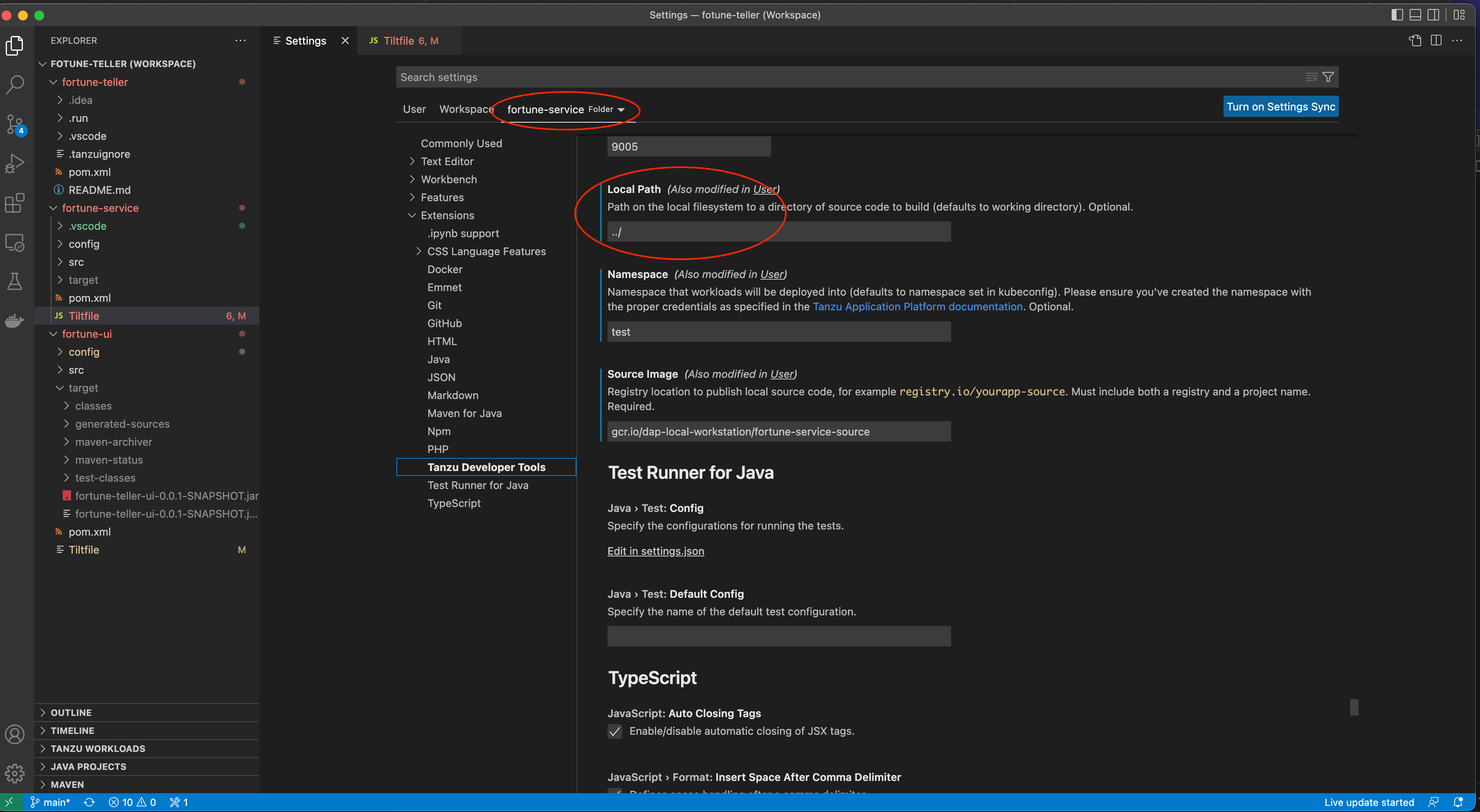Switch to Workspace settings tab
Image resolution: width=1480 pixels, height=812 pixels.
[x=466, y=109]
